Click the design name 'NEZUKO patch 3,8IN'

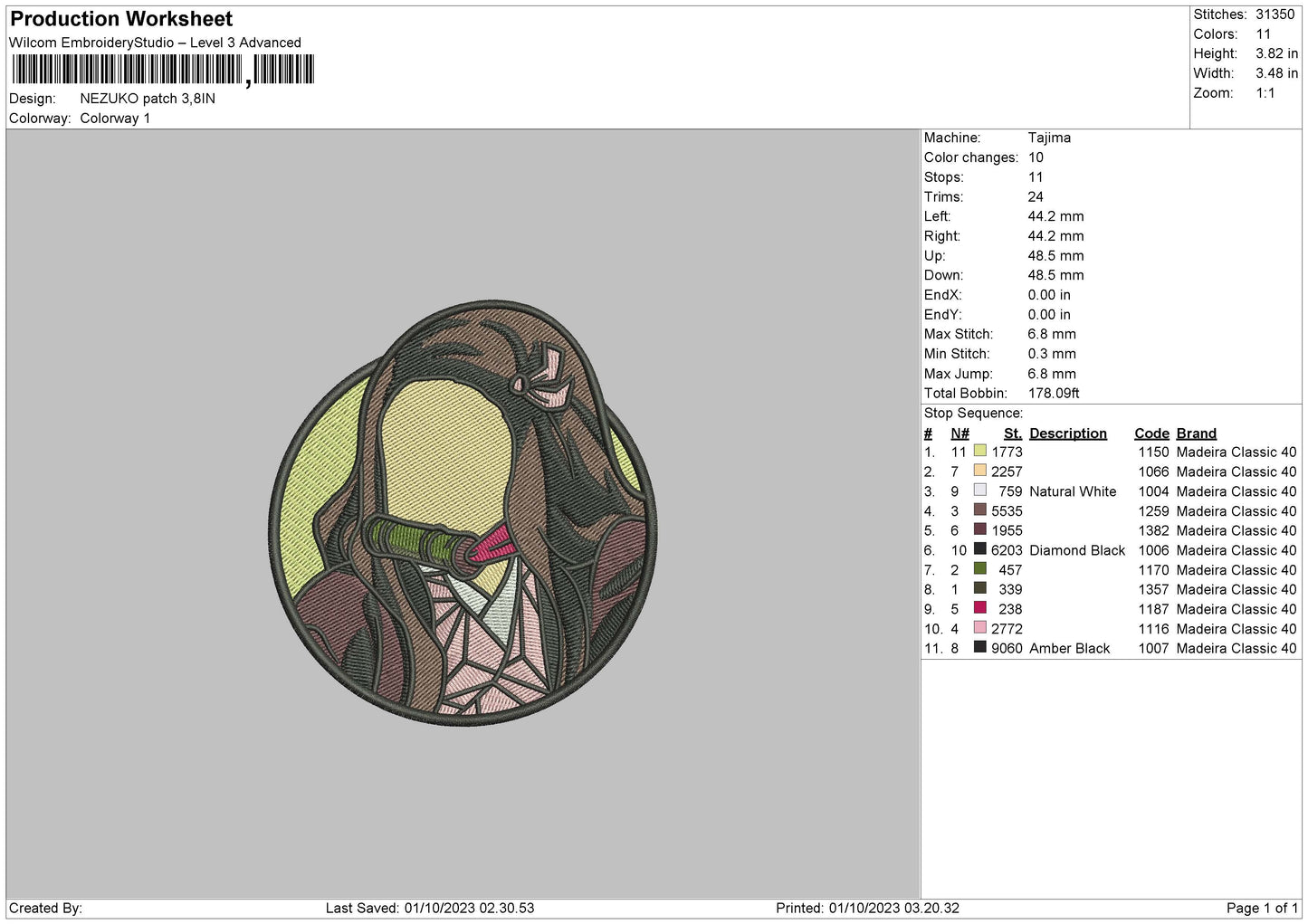148,99
